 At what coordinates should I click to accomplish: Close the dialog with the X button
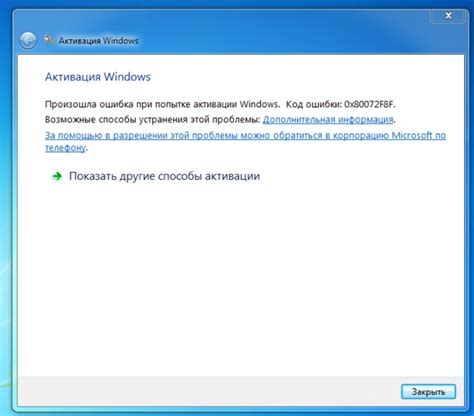tap(448, 15)
